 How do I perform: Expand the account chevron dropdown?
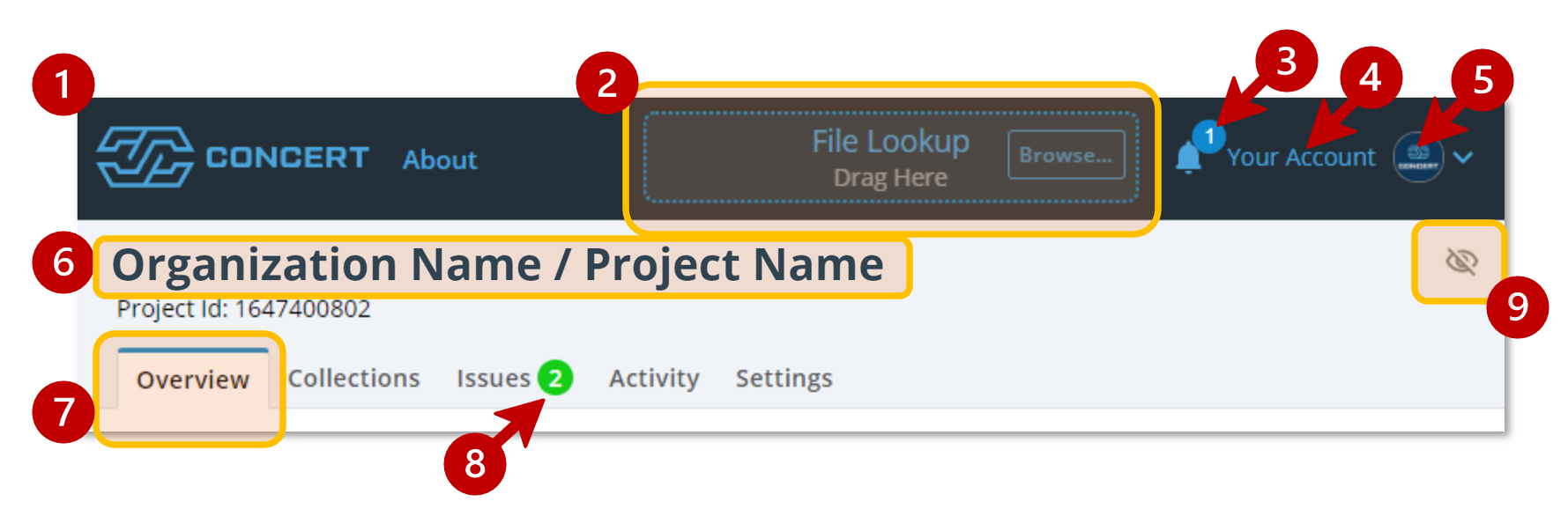[1463, 158]
